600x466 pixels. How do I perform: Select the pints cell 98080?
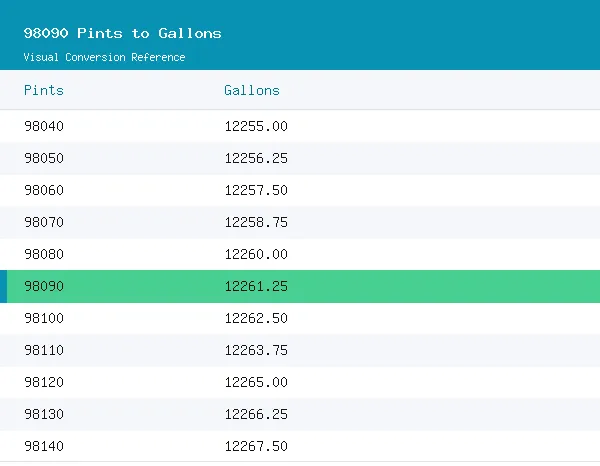pyautogui.click(x=44, y=254)
